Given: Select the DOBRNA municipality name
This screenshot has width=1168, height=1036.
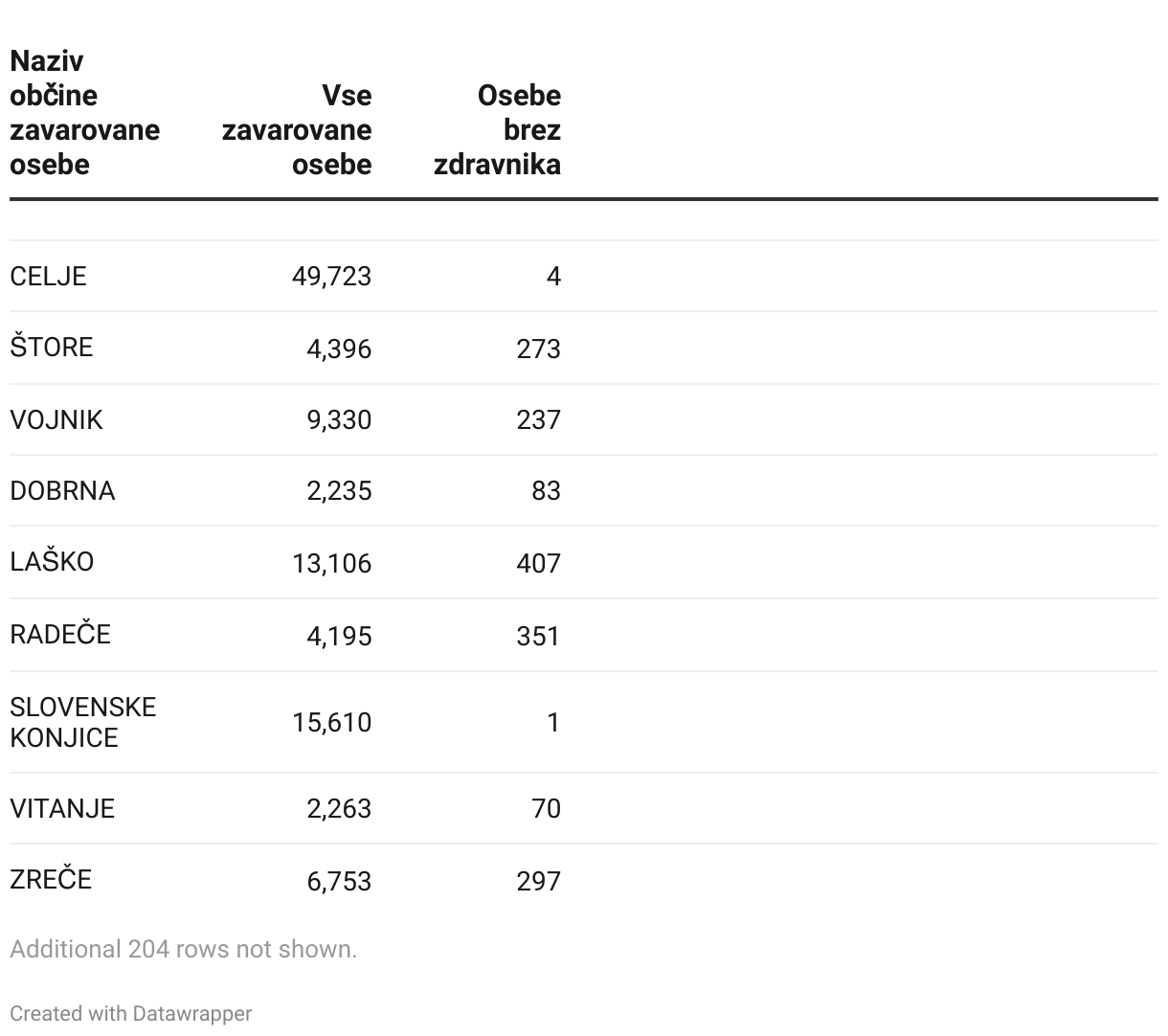Looking at the screenshot, I should [62, 491].
